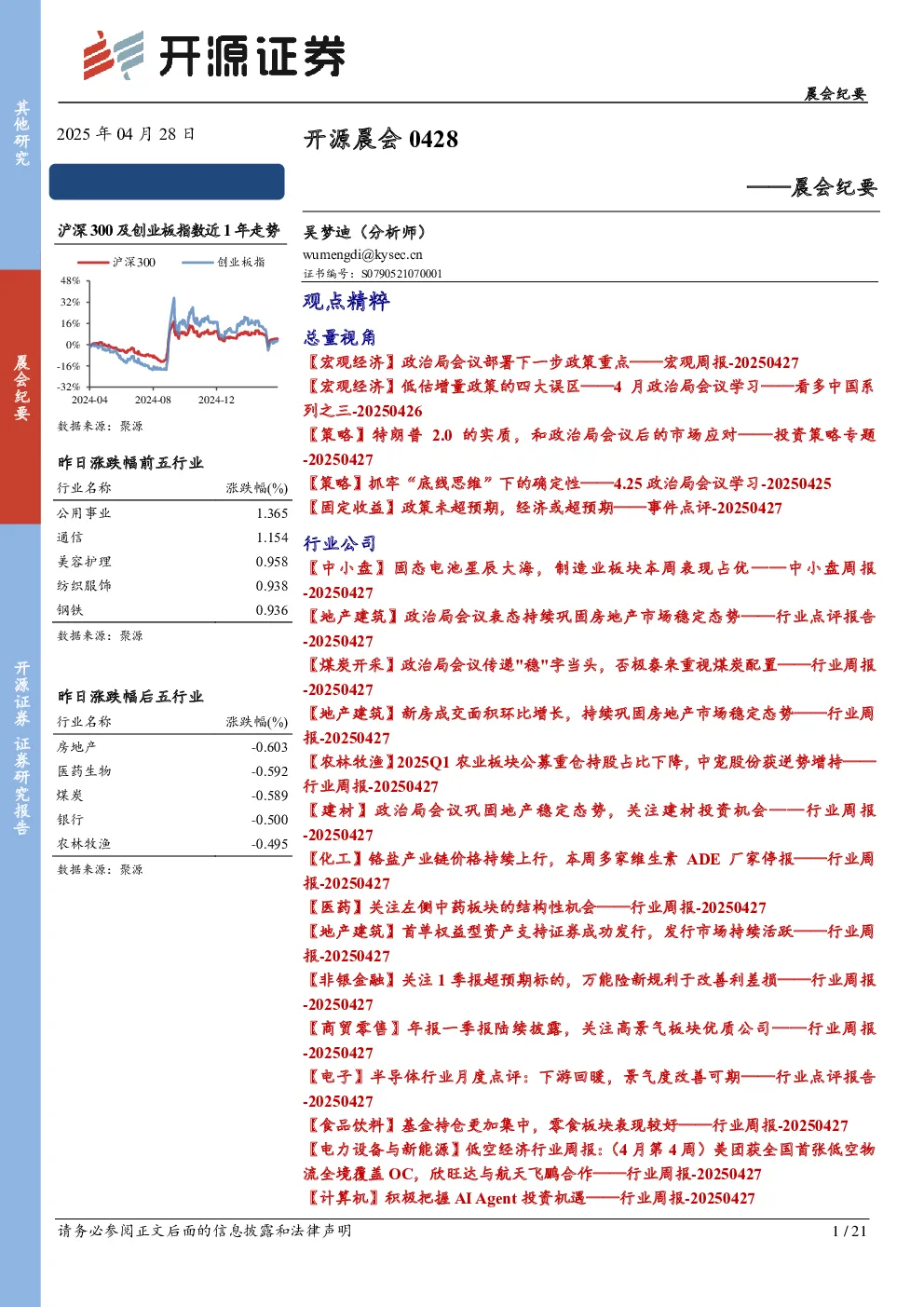Open 煤炭开采 政治局会议传递稳字当头 link
The height and width of the screenshot is (1307, 924).
click(x=590, y=677)
